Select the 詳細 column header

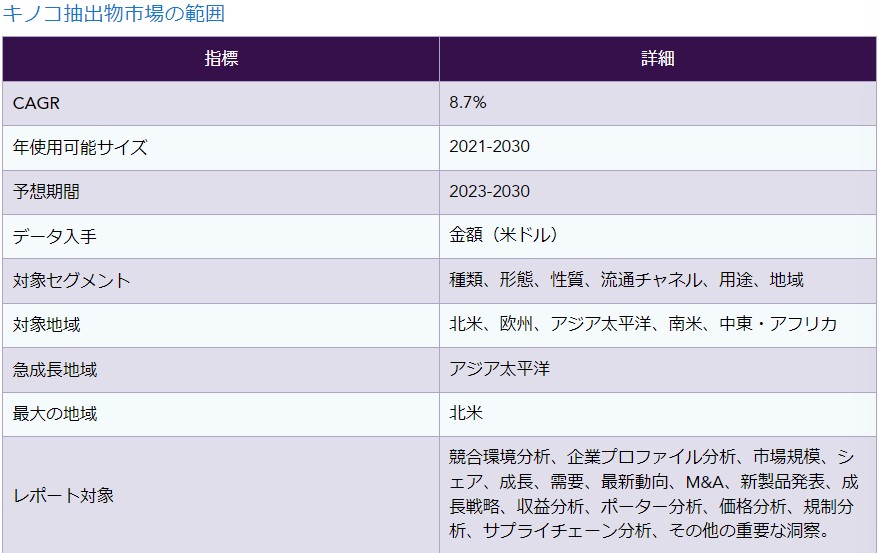(x=658, y=59)
